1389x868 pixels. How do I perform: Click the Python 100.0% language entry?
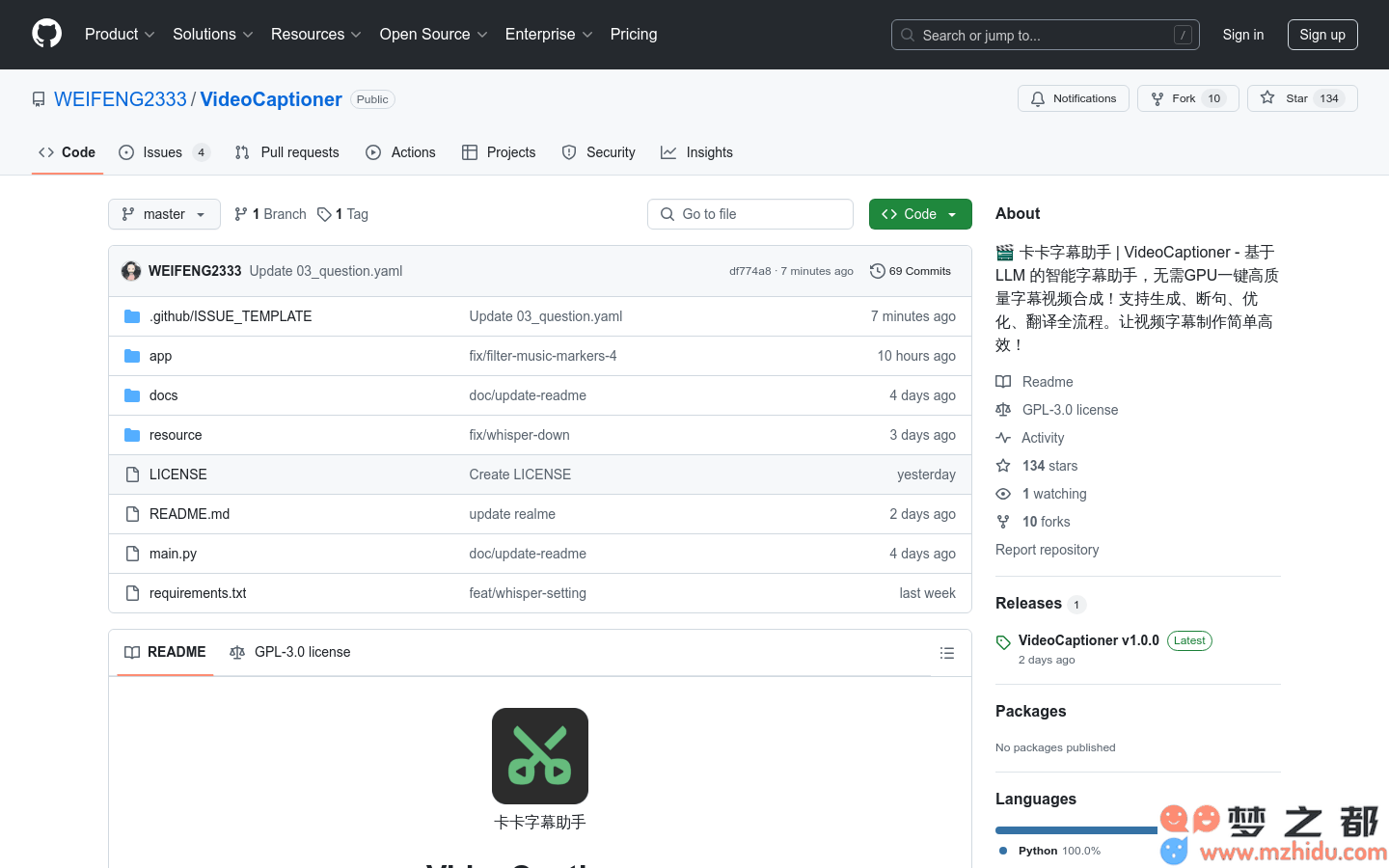(x=1049, y=851)
